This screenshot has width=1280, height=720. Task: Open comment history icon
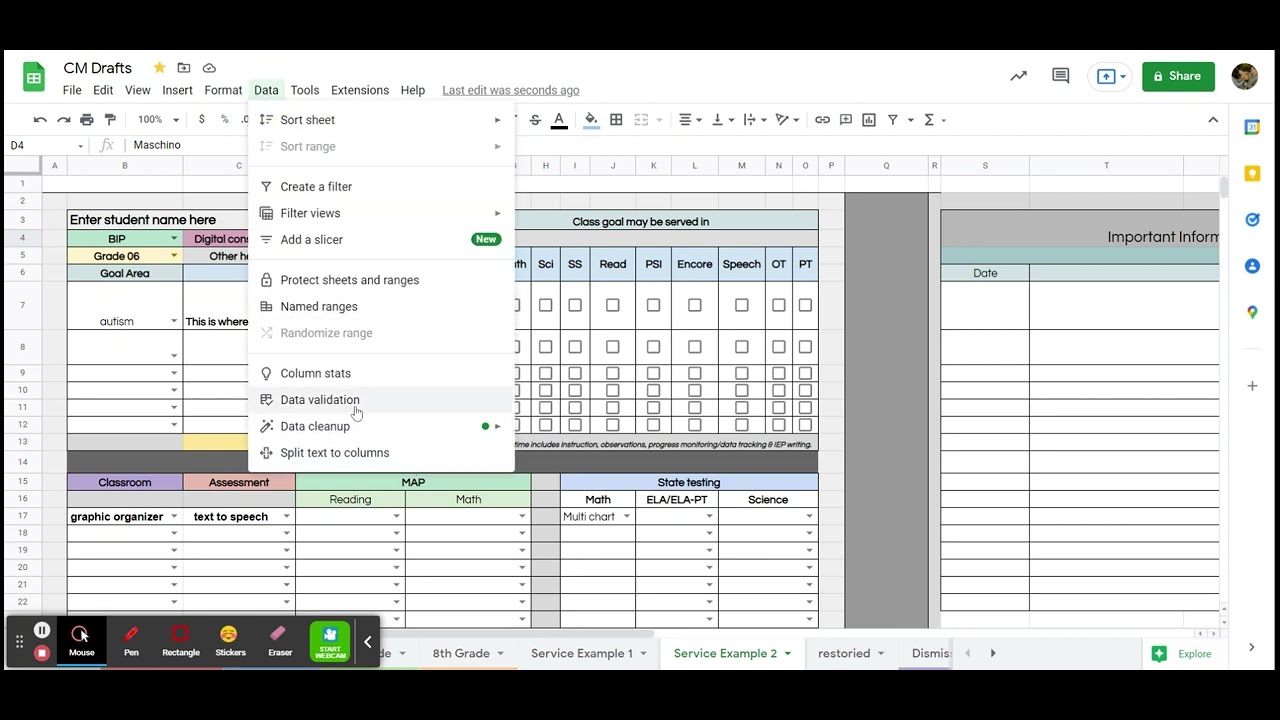coord(1061,76)
